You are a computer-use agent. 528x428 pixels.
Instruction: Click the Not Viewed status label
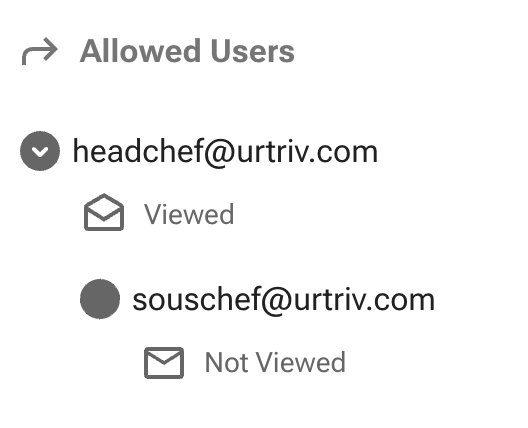[275, 362]
